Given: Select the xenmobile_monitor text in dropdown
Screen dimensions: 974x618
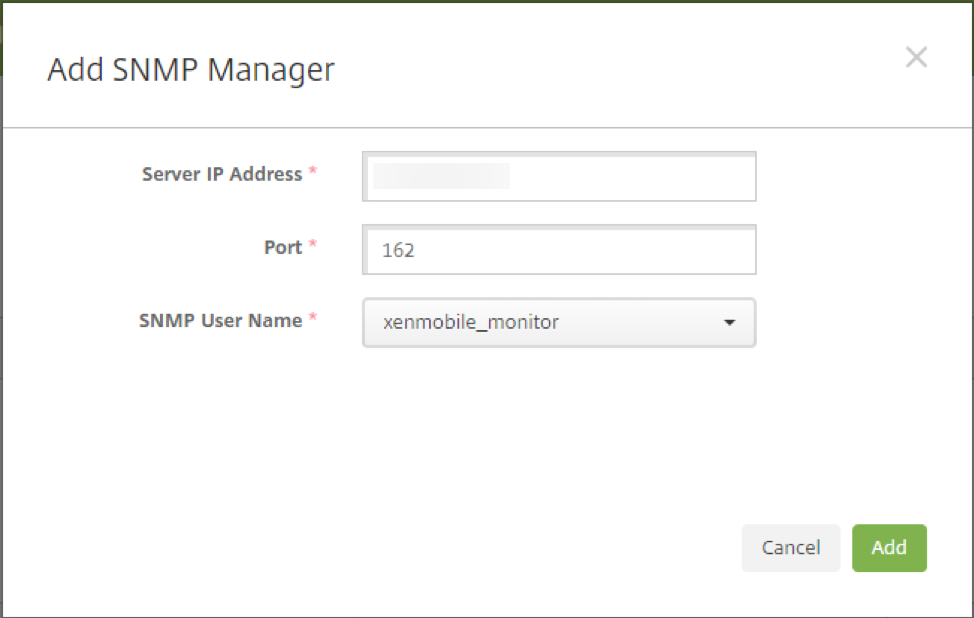Looking at the screenshot, I should point(471,323).
